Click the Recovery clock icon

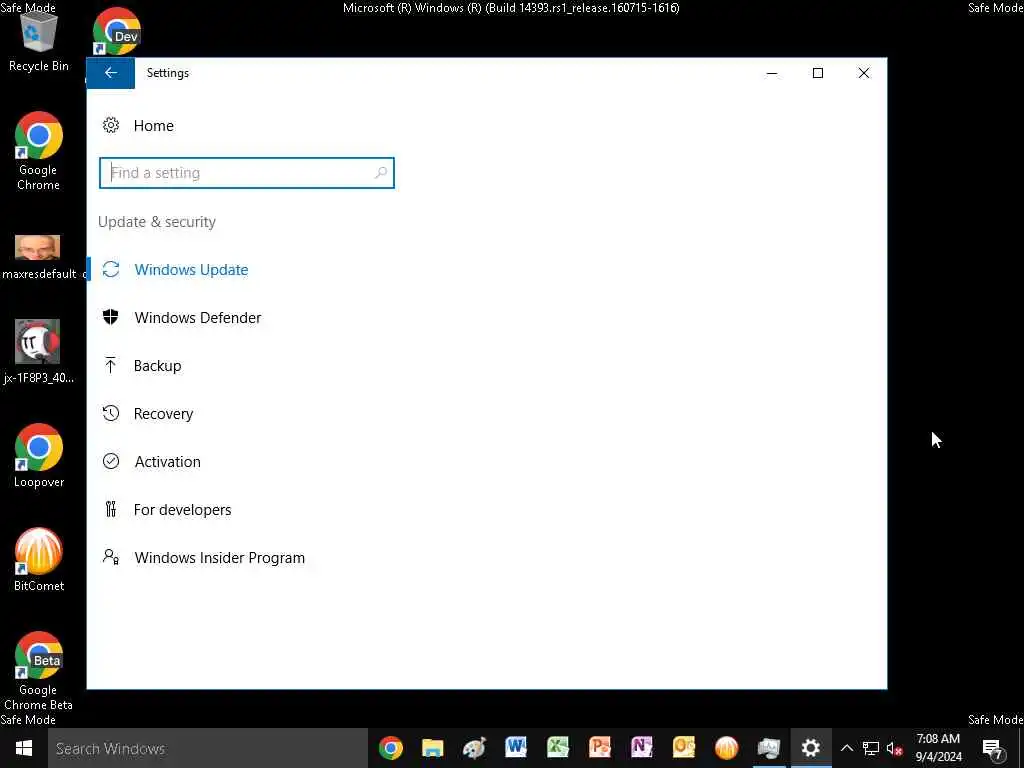click(x=111, y=413)
